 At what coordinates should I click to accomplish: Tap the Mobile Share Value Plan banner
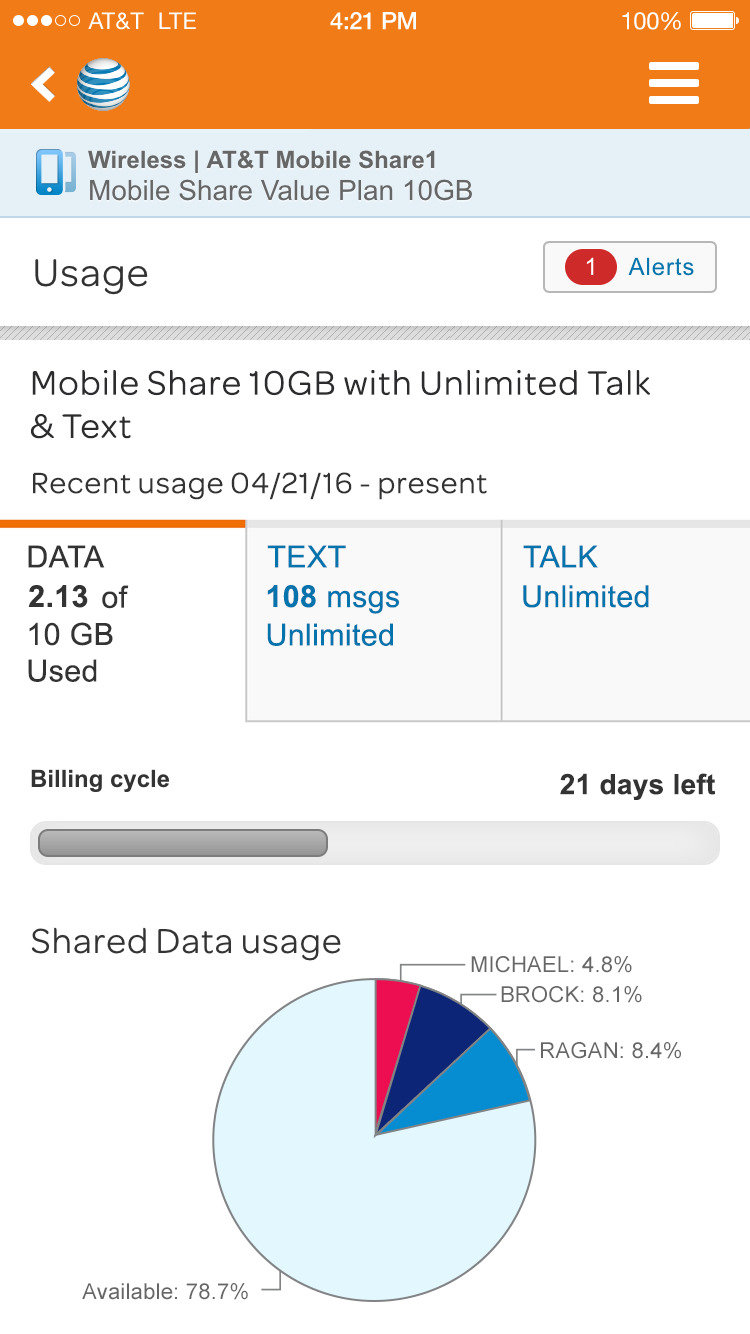(375, 174)
